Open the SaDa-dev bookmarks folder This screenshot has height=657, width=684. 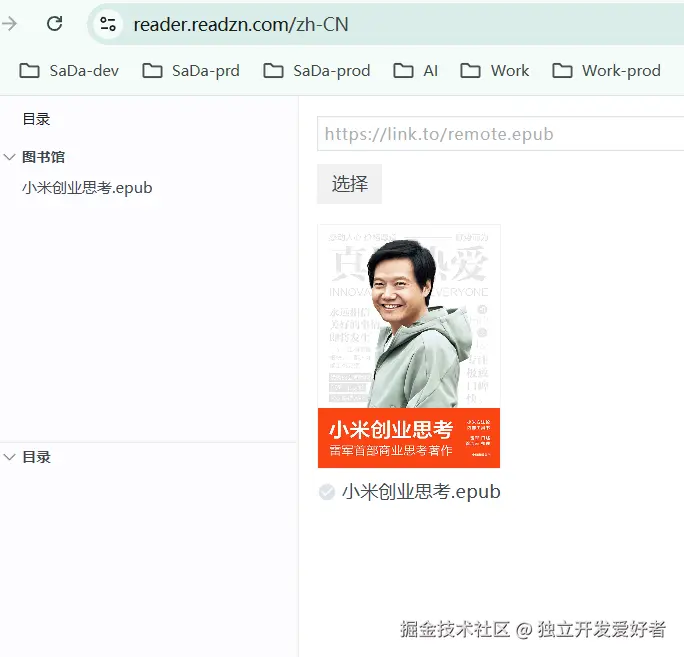(x=69, y=71)
